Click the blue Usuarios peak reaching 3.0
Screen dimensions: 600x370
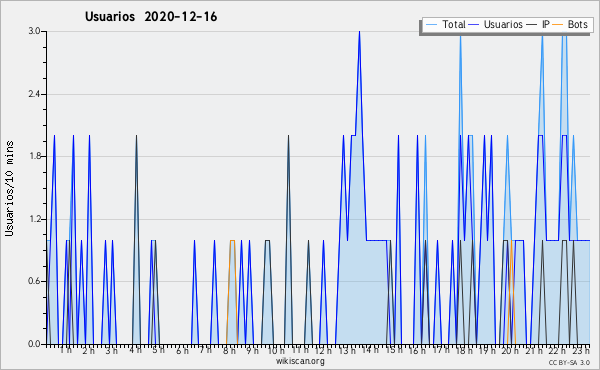pos(359,32)
